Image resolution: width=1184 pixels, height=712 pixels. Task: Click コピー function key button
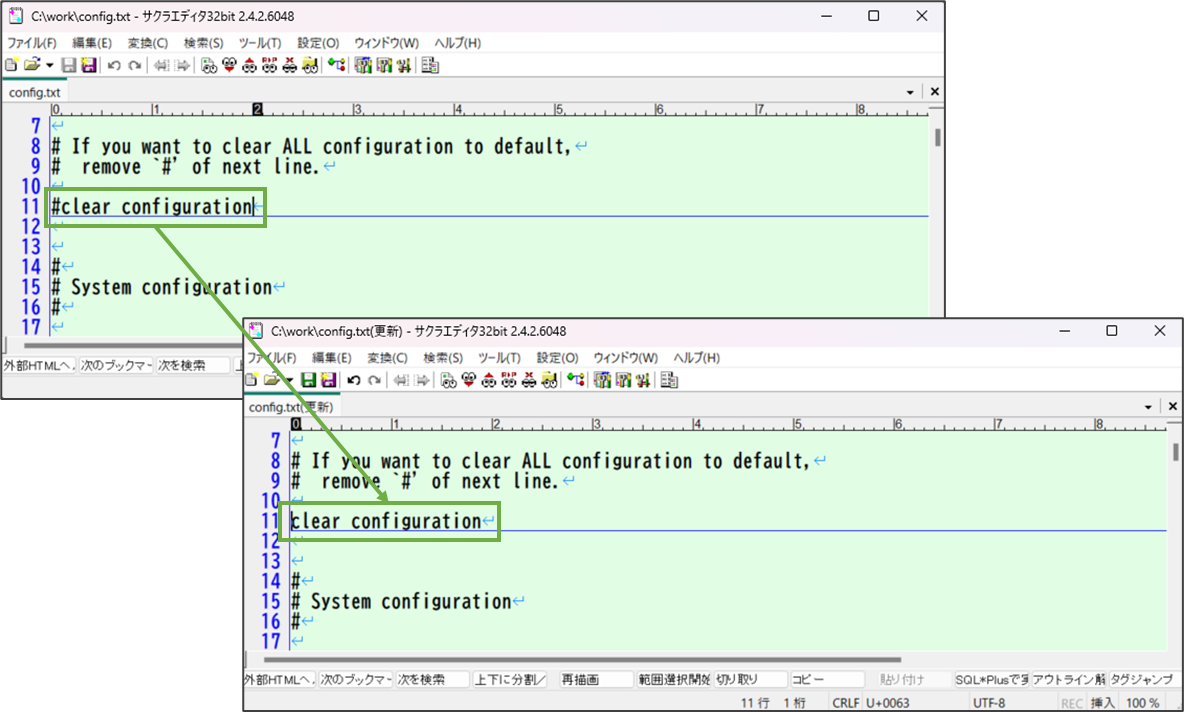click(828, 680)
